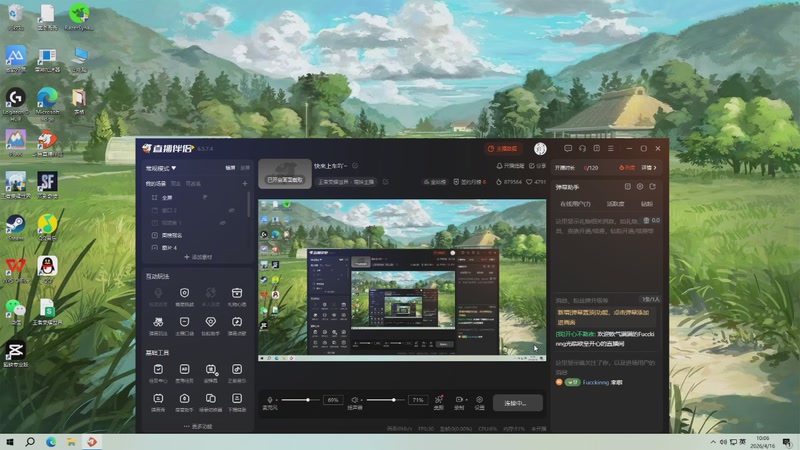The image size is (800, 450).
Task: Open the hamburger menu icon in title bar
Action: point(611,148)
